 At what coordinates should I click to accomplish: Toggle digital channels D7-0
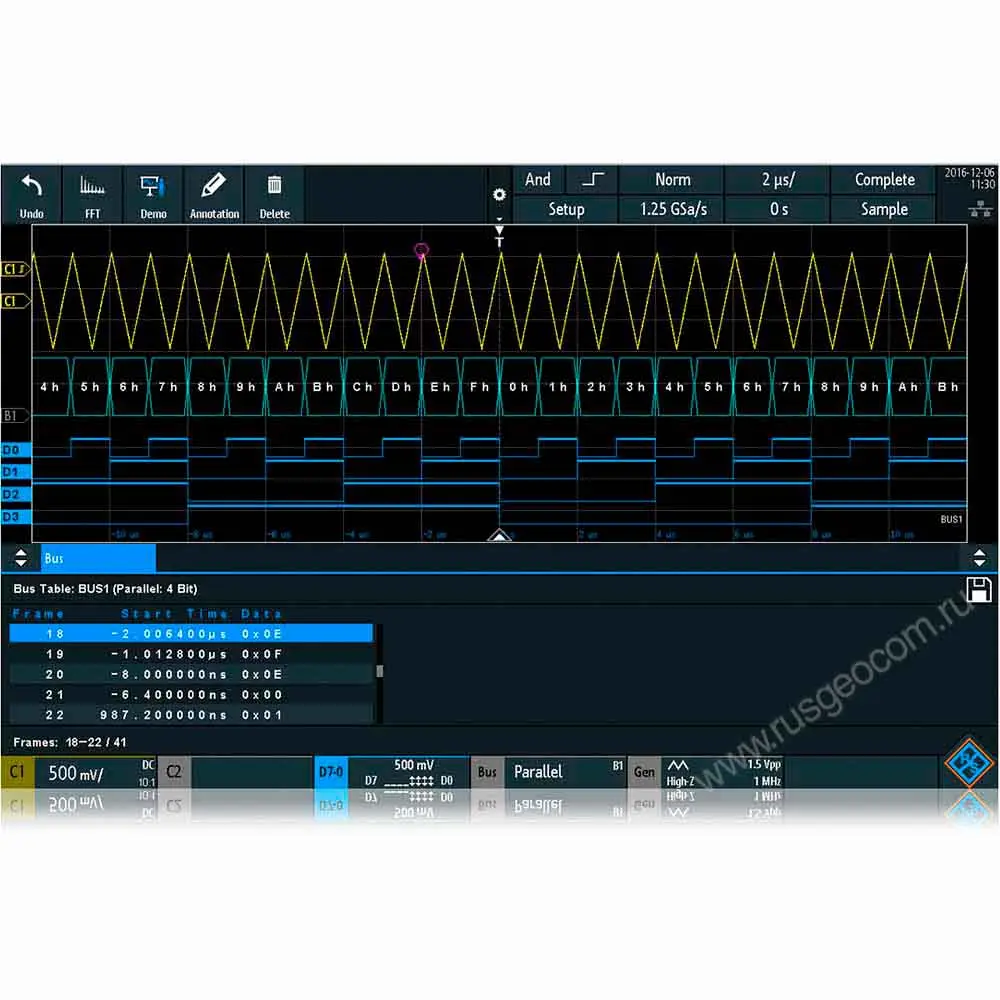coord(331,772)
